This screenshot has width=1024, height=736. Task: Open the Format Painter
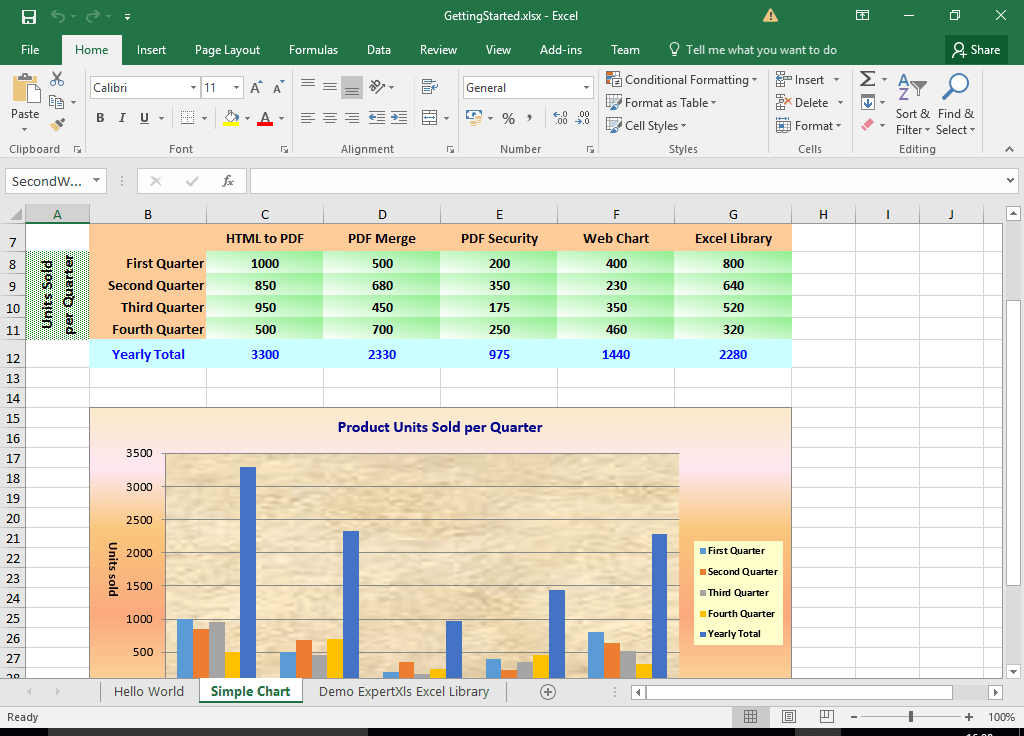pyautogui.click(x=57, y=123)
